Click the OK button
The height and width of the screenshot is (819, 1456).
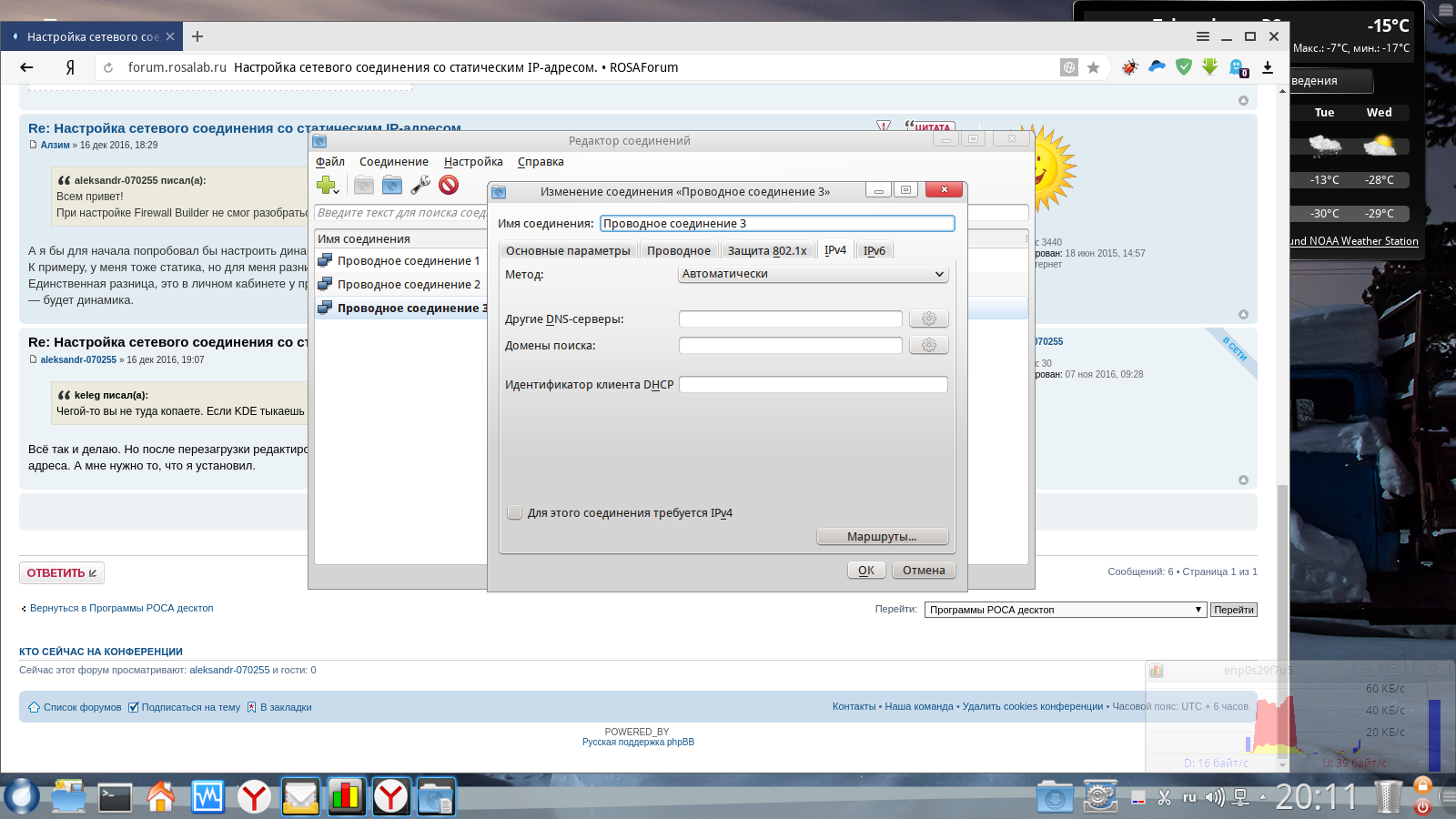866,571
